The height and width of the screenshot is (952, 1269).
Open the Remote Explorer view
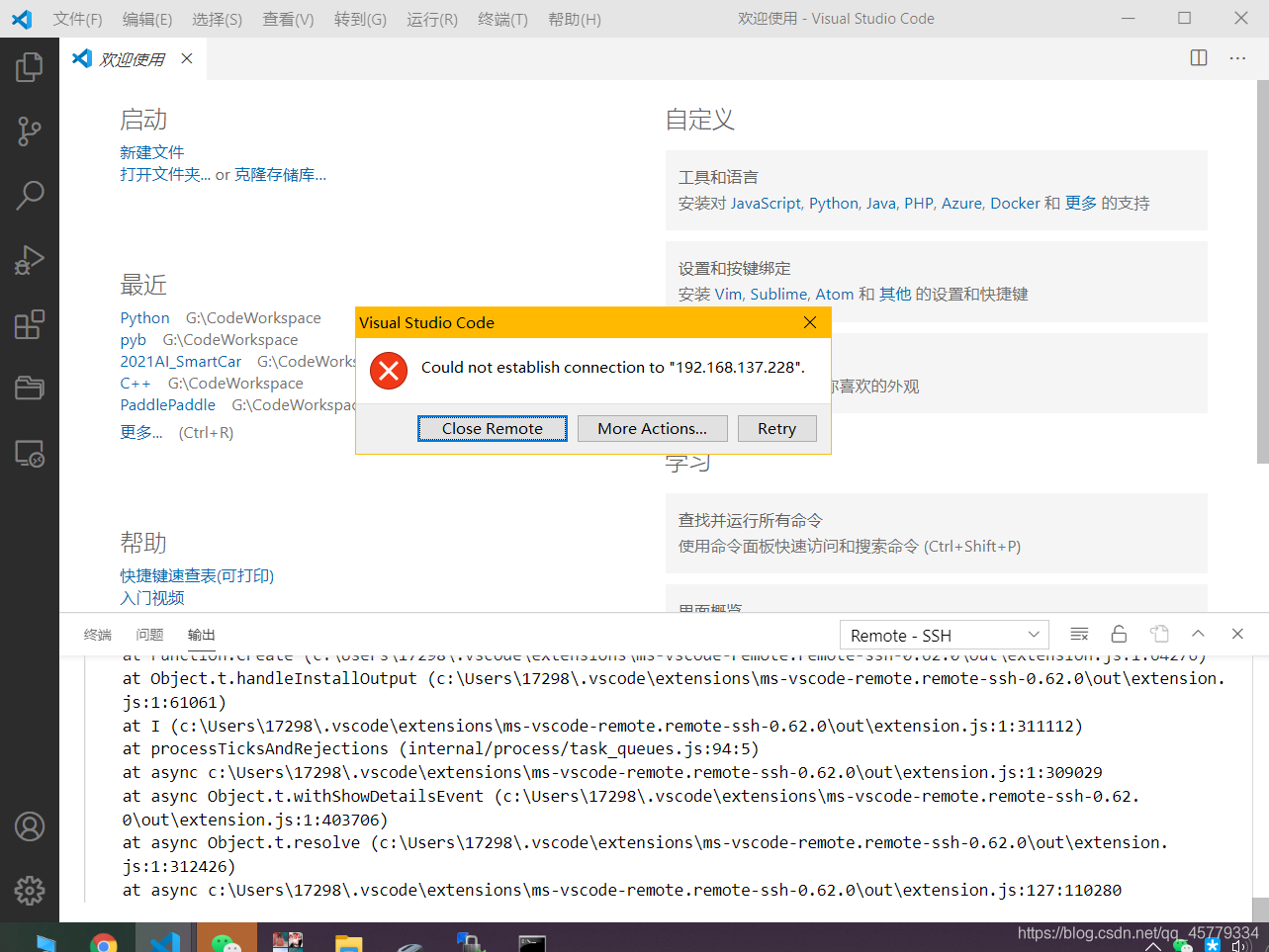pyautogui.click(x=30, y=454)
